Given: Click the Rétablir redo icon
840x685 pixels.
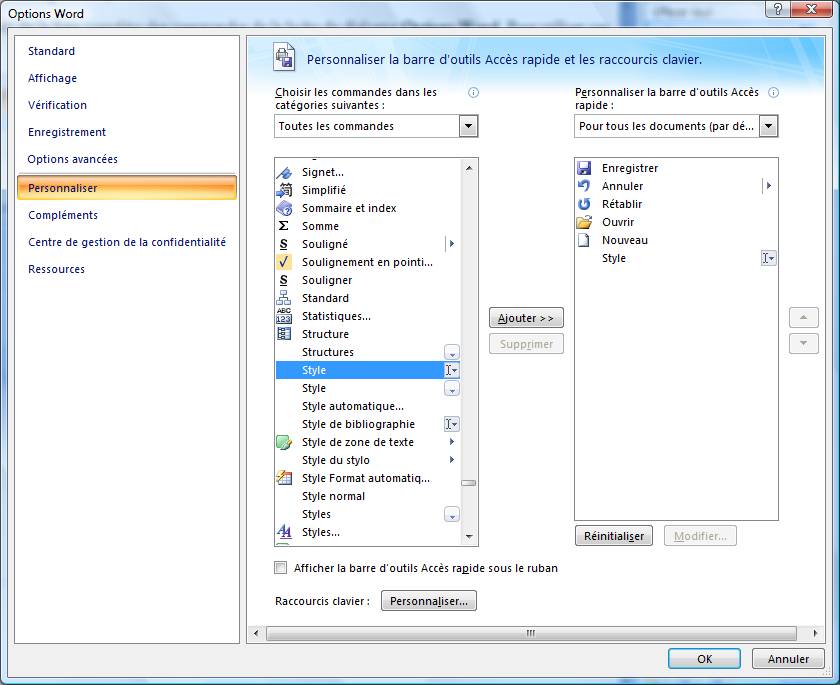Looking at the screenshot, I should point(584,204).
